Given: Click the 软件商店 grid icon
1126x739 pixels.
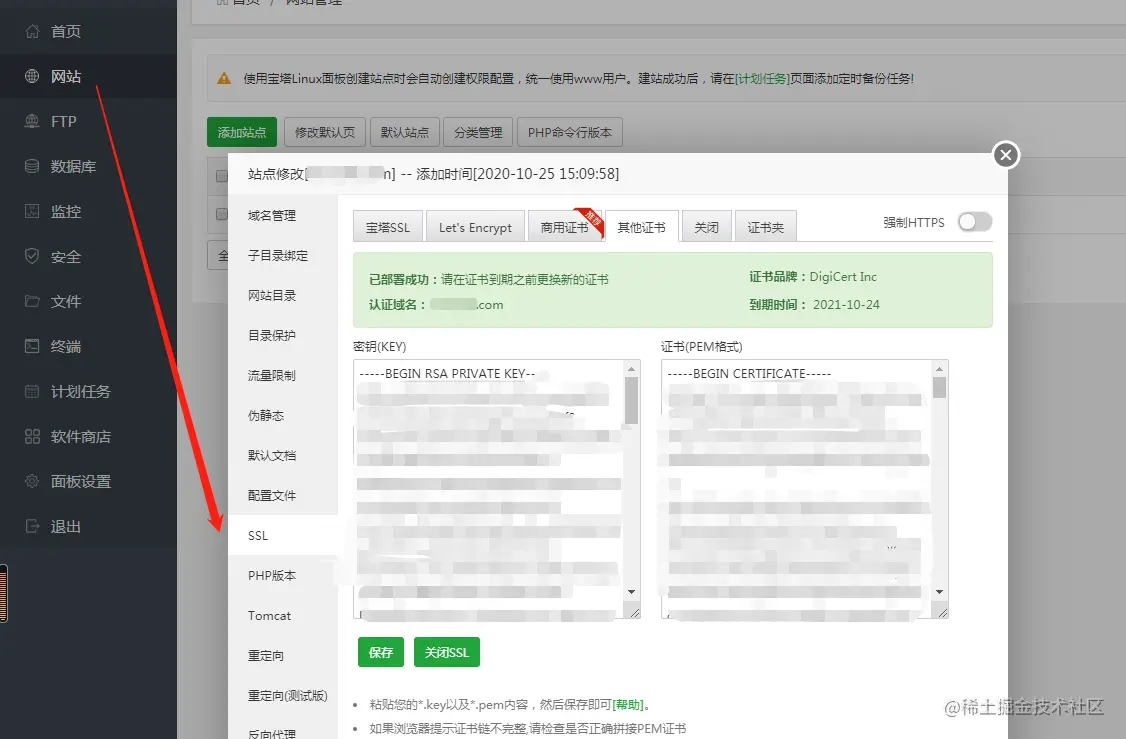Looking at the screenshot, I should click(x=32, y=436).
